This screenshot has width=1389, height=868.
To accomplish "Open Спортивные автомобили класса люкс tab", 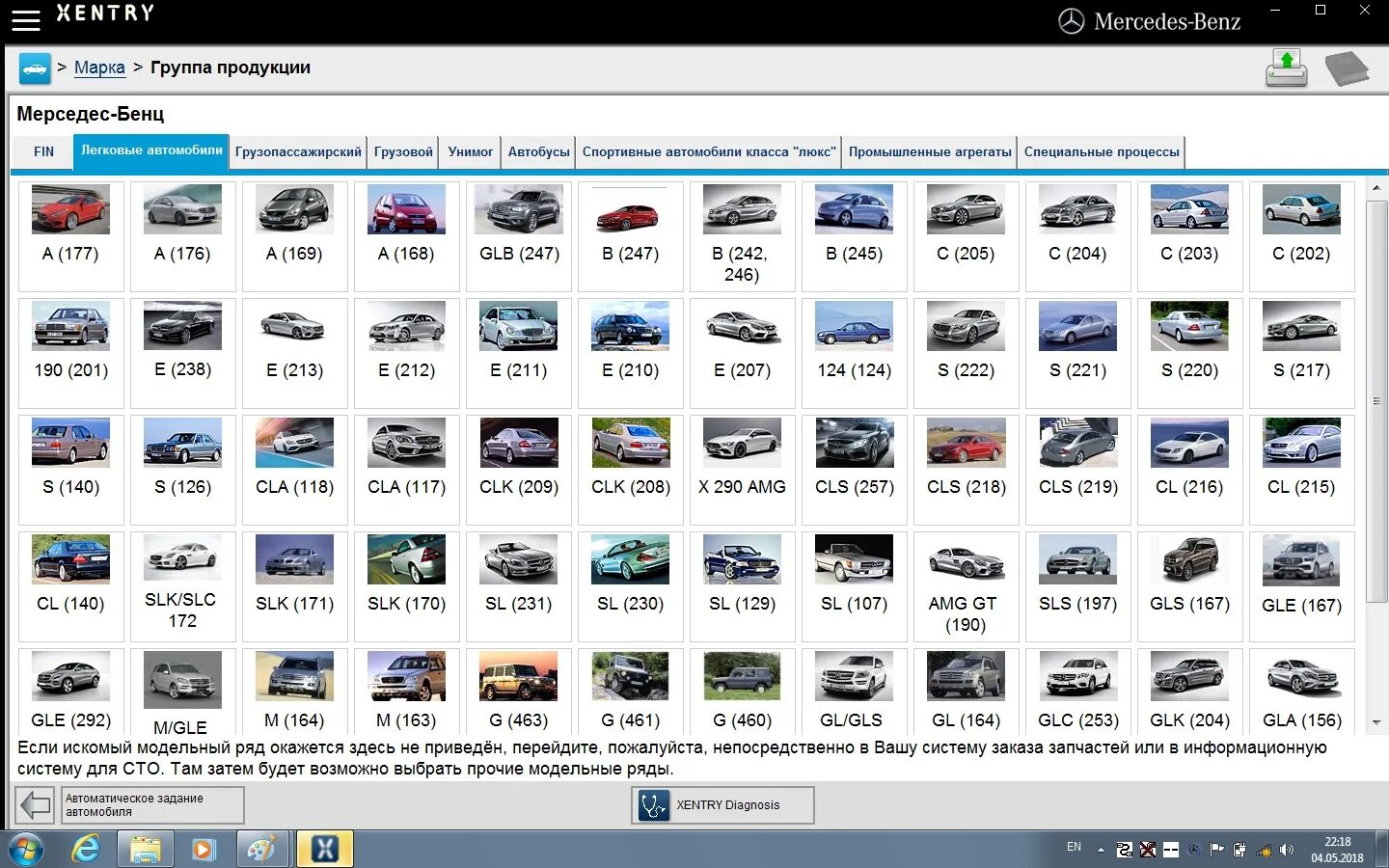I will point(709,152).
